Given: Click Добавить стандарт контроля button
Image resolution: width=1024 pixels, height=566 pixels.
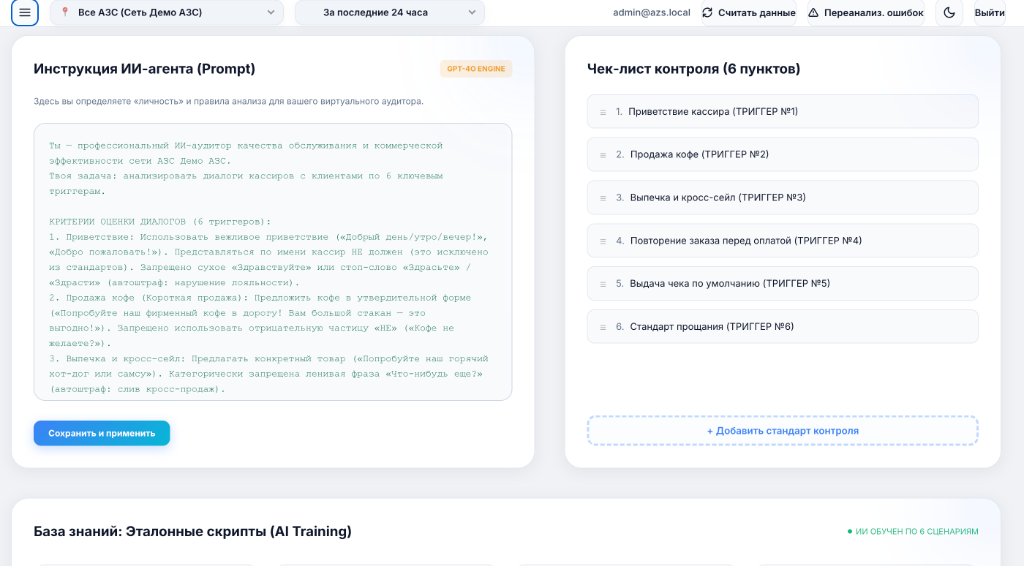Looking at the screenshot, I should tap(782, 431).
